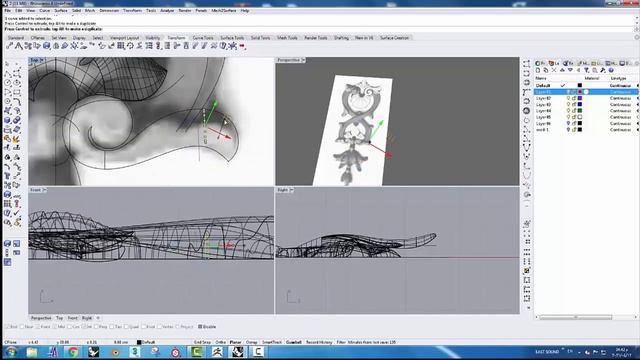
Task: Add new viewport tab with plus button
Action: tap(98, 318)
